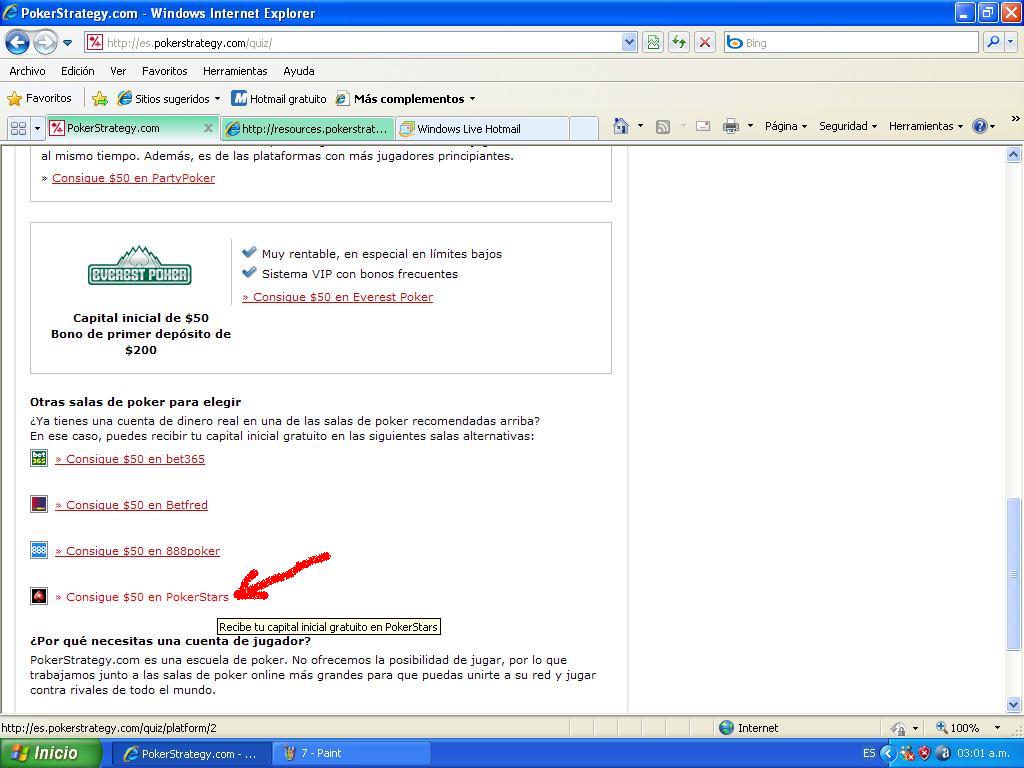1024x768 pixels.
Task: Go to home page with Home icon
Action: [x=621, y=126]
